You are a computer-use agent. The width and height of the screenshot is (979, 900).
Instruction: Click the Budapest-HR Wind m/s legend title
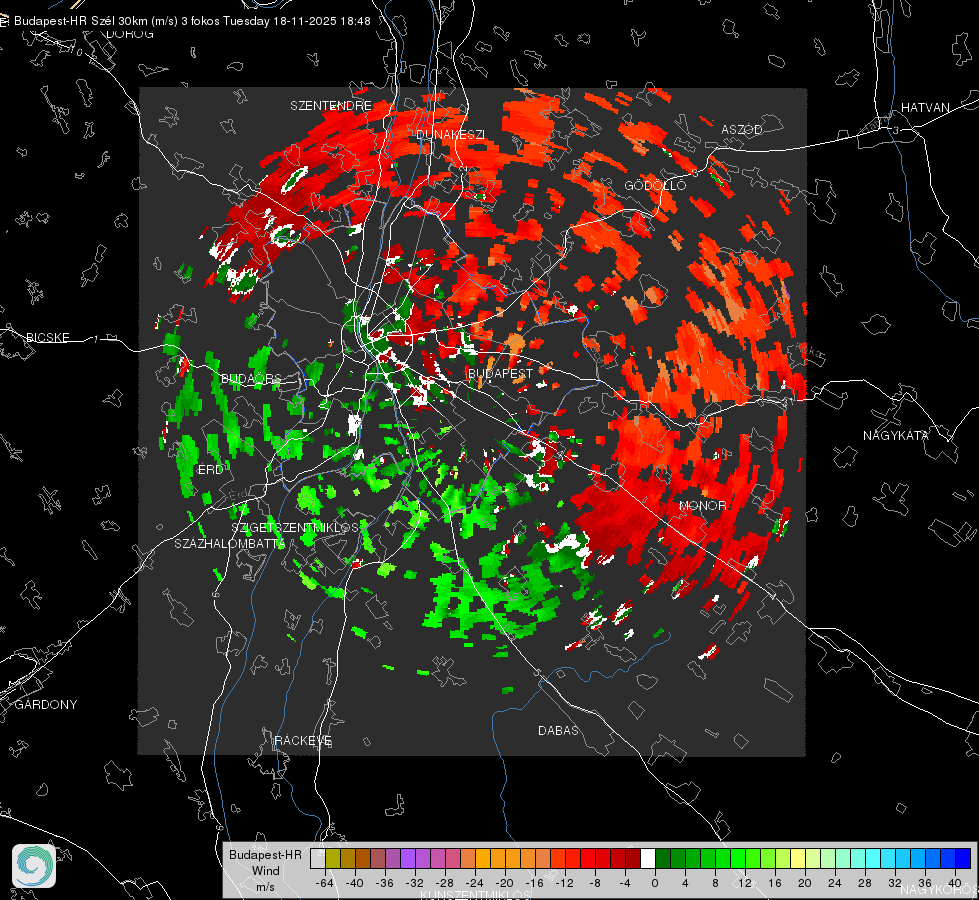[x=265, y=871]
